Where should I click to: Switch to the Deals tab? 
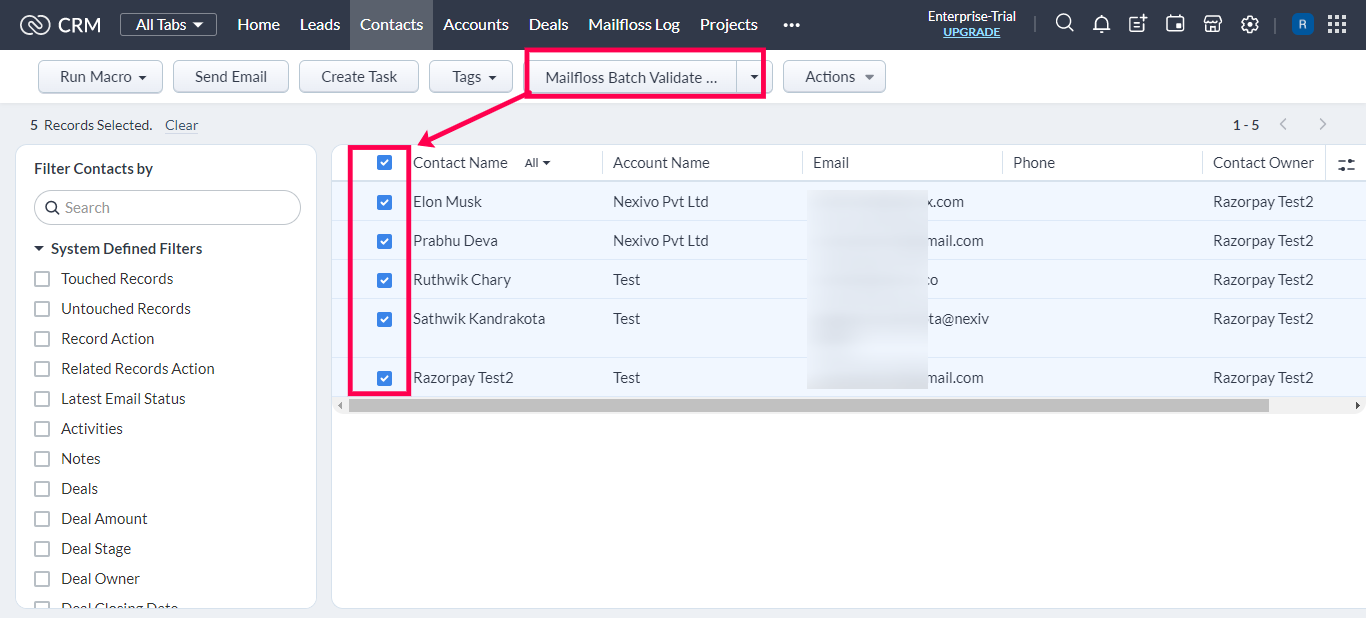click(x=548, y=24)
